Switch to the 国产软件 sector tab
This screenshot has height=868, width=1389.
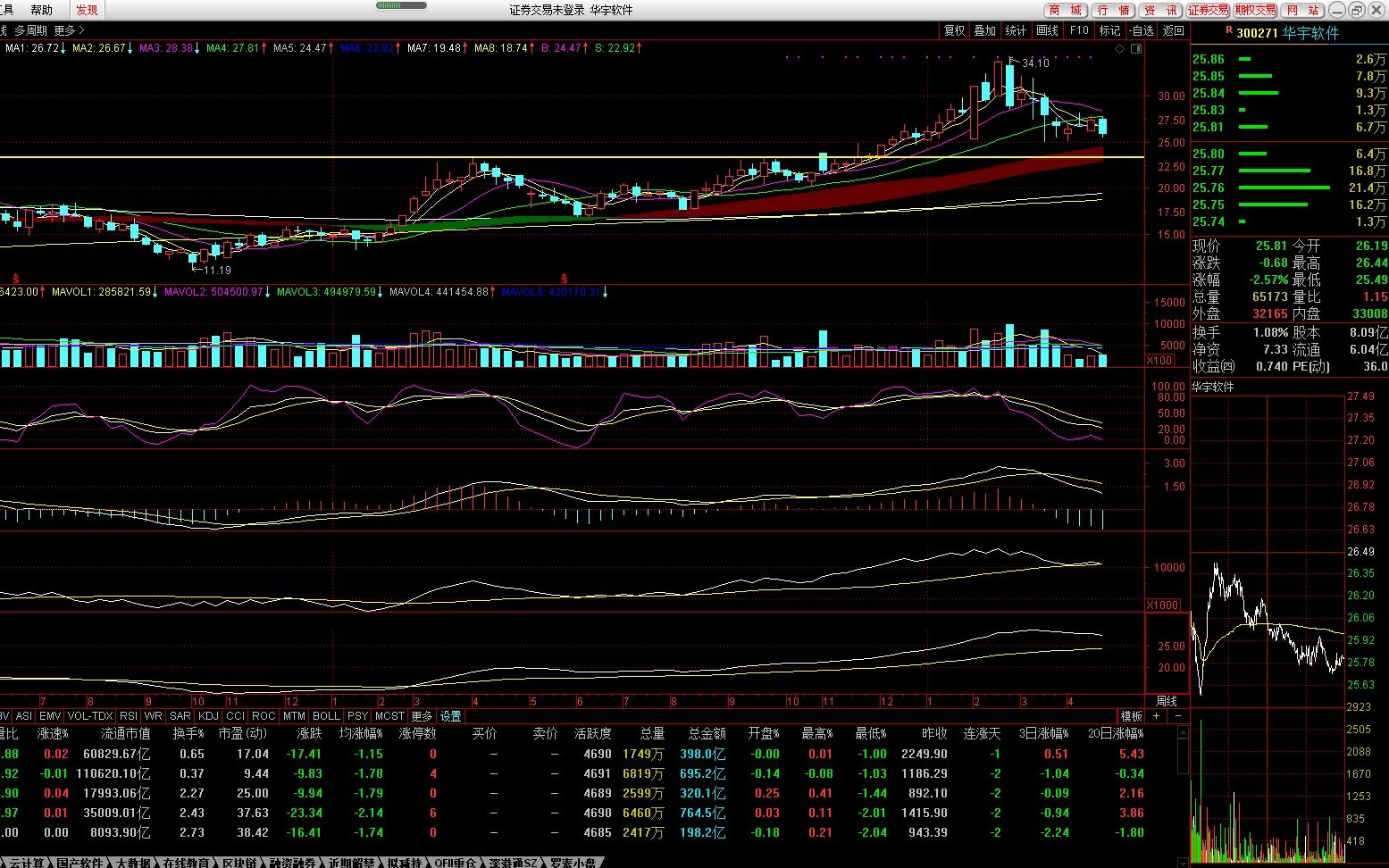click(x=80, y=863)
